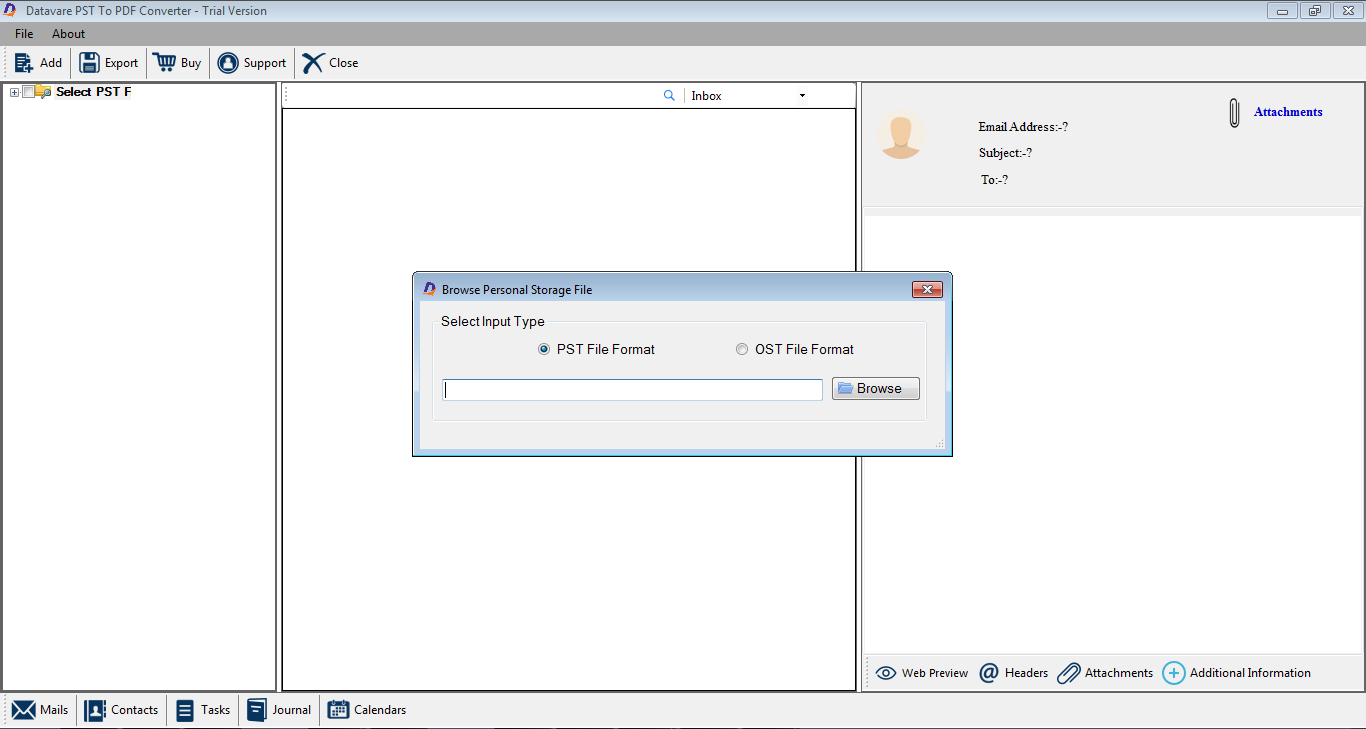This screenshot has height=729, width=1366.
Task: Show Mails view
Action: [41, 710]
